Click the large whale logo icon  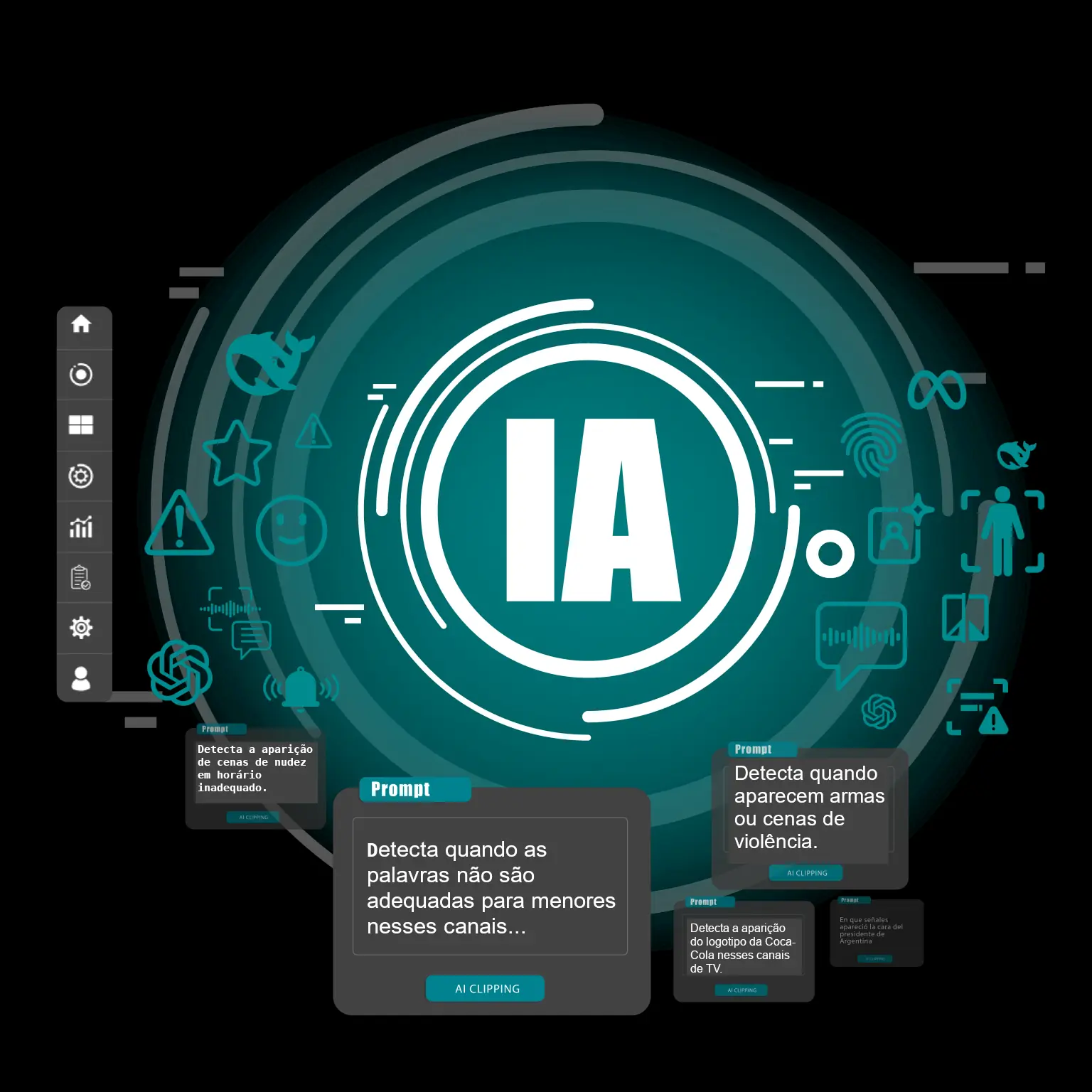coord(267,363)
